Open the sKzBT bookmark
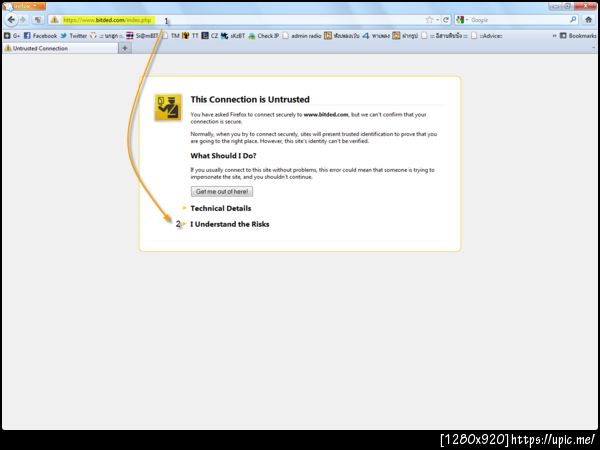This screenshot has width=600, height=450. tap(233, 36)
